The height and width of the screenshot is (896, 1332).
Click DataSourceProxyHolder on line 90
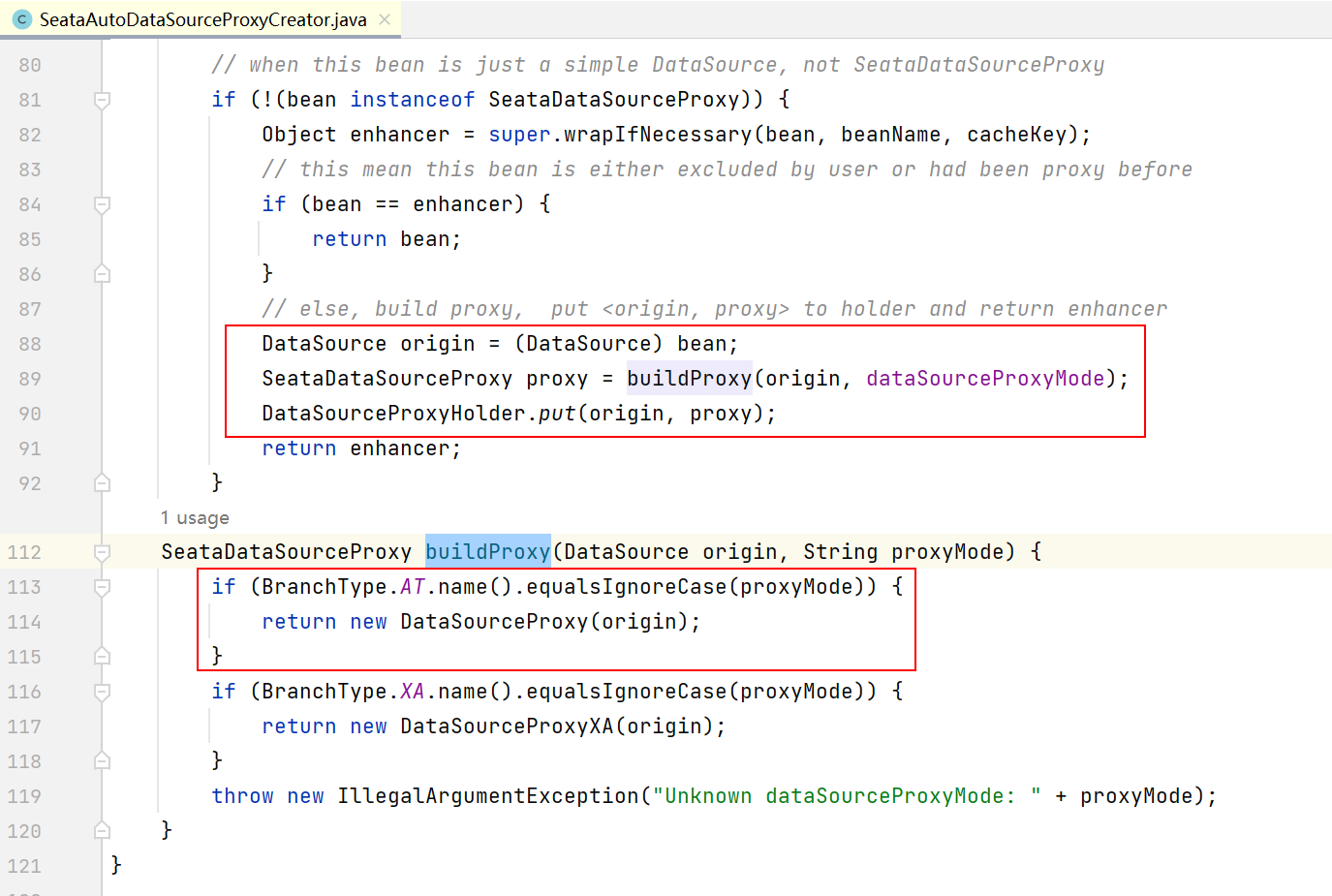pyautogui.click(x=393, y=414)
